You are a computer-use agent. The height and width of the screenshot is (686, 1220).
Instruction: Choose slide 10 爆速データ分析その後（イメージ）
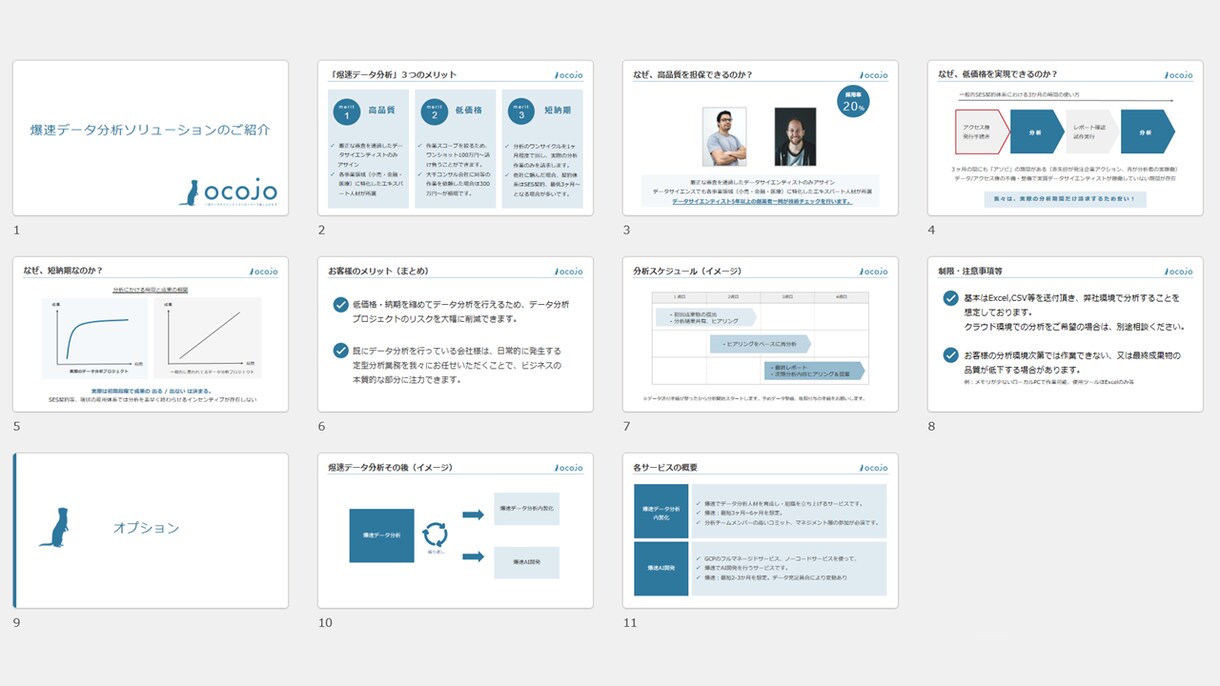pos(455,530)
